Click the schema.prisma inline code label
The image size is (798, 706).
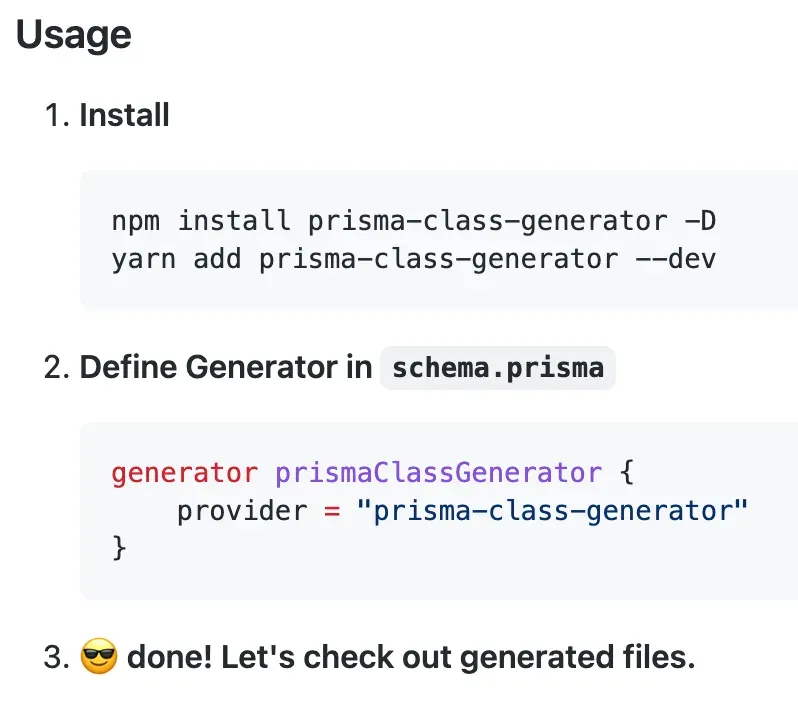[498, 368]
